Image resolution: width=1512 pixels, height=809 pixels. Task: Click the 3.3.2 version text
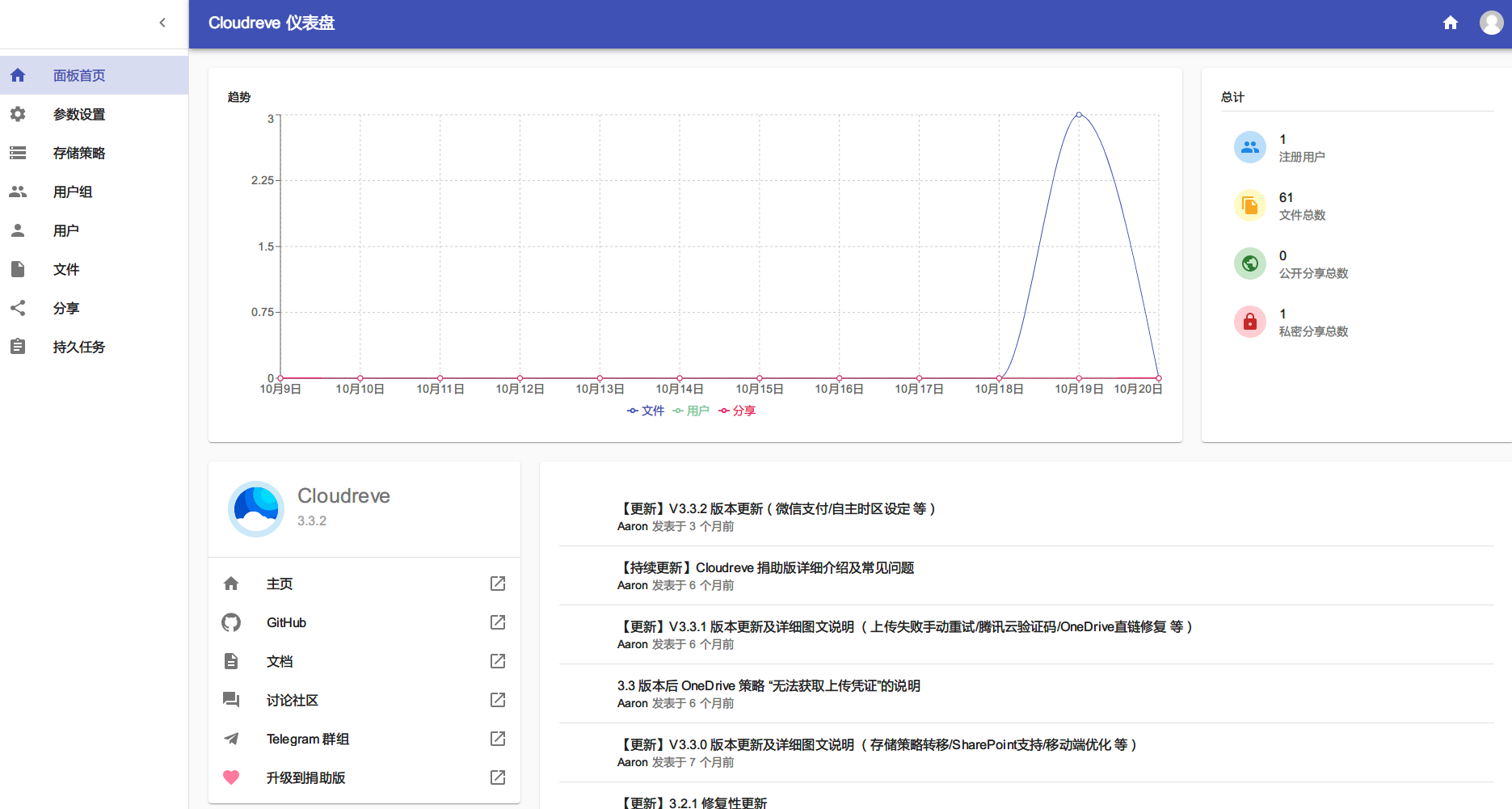[x=312, y=520]
